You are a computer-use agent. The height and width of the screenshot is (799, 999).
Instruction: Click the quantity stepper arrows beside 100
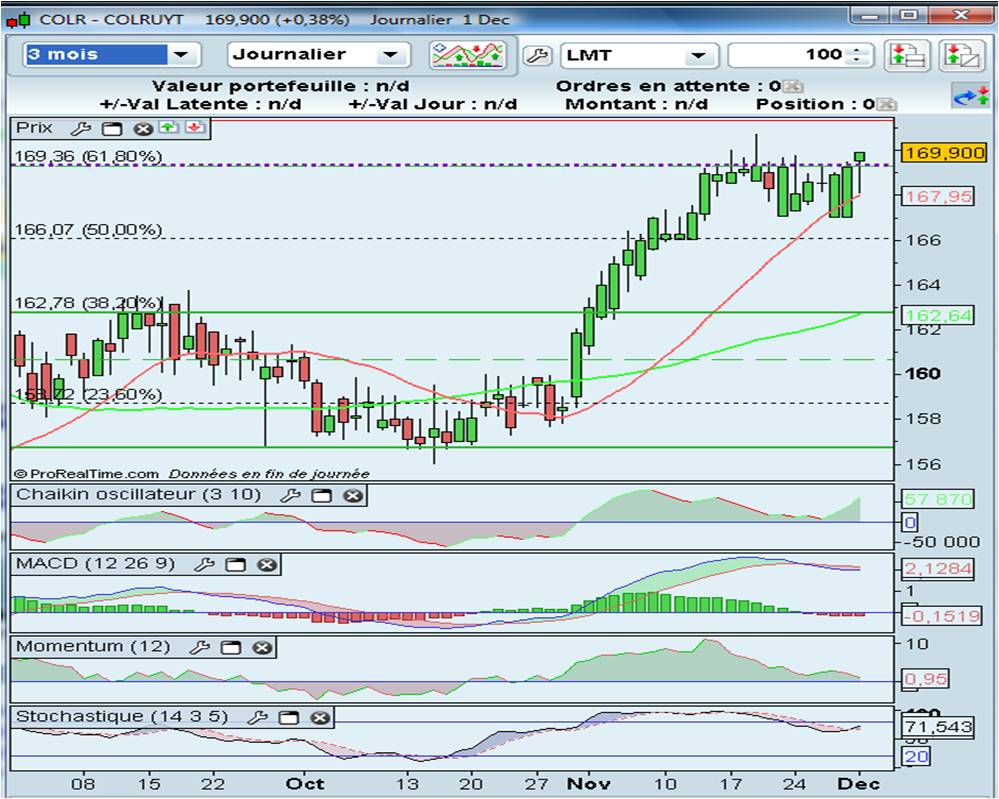857,55
